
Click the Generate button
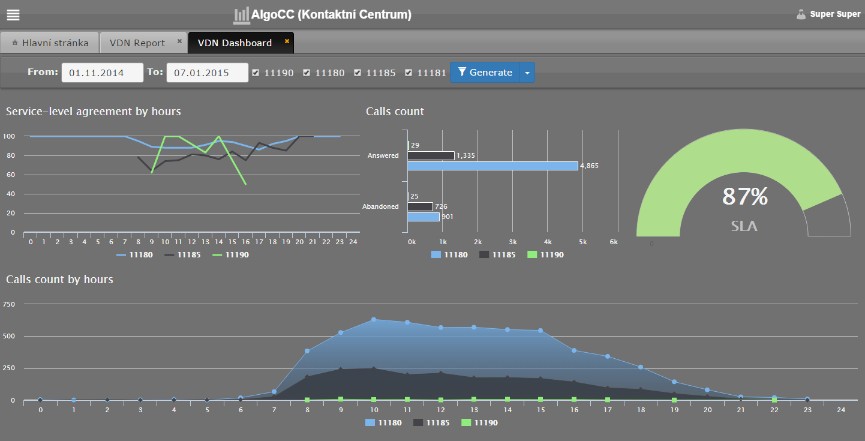coord(484,72)
